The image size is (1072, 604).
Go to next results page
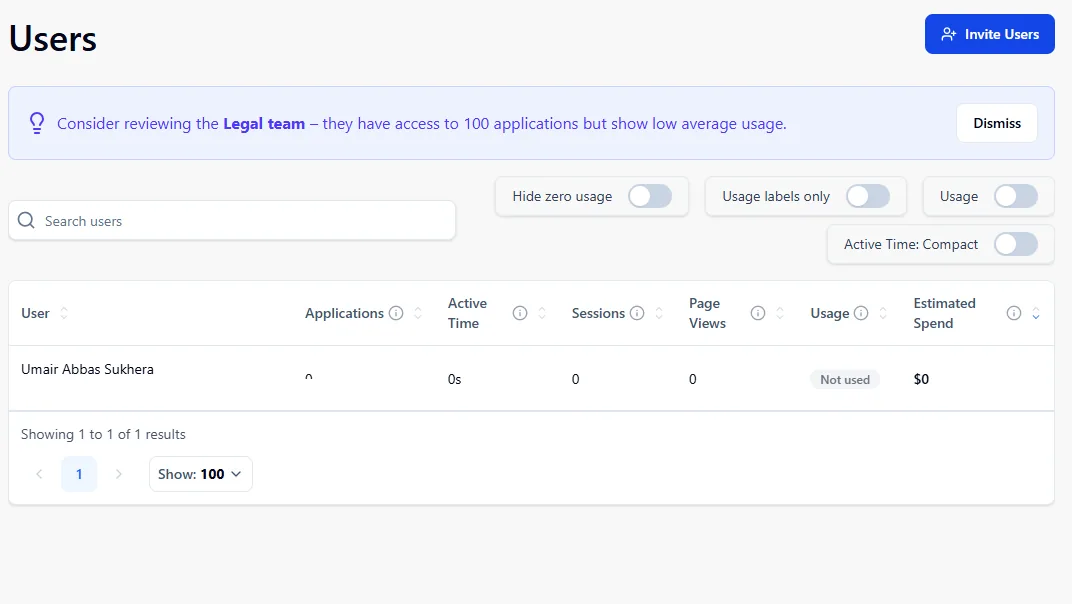[118, 474]
